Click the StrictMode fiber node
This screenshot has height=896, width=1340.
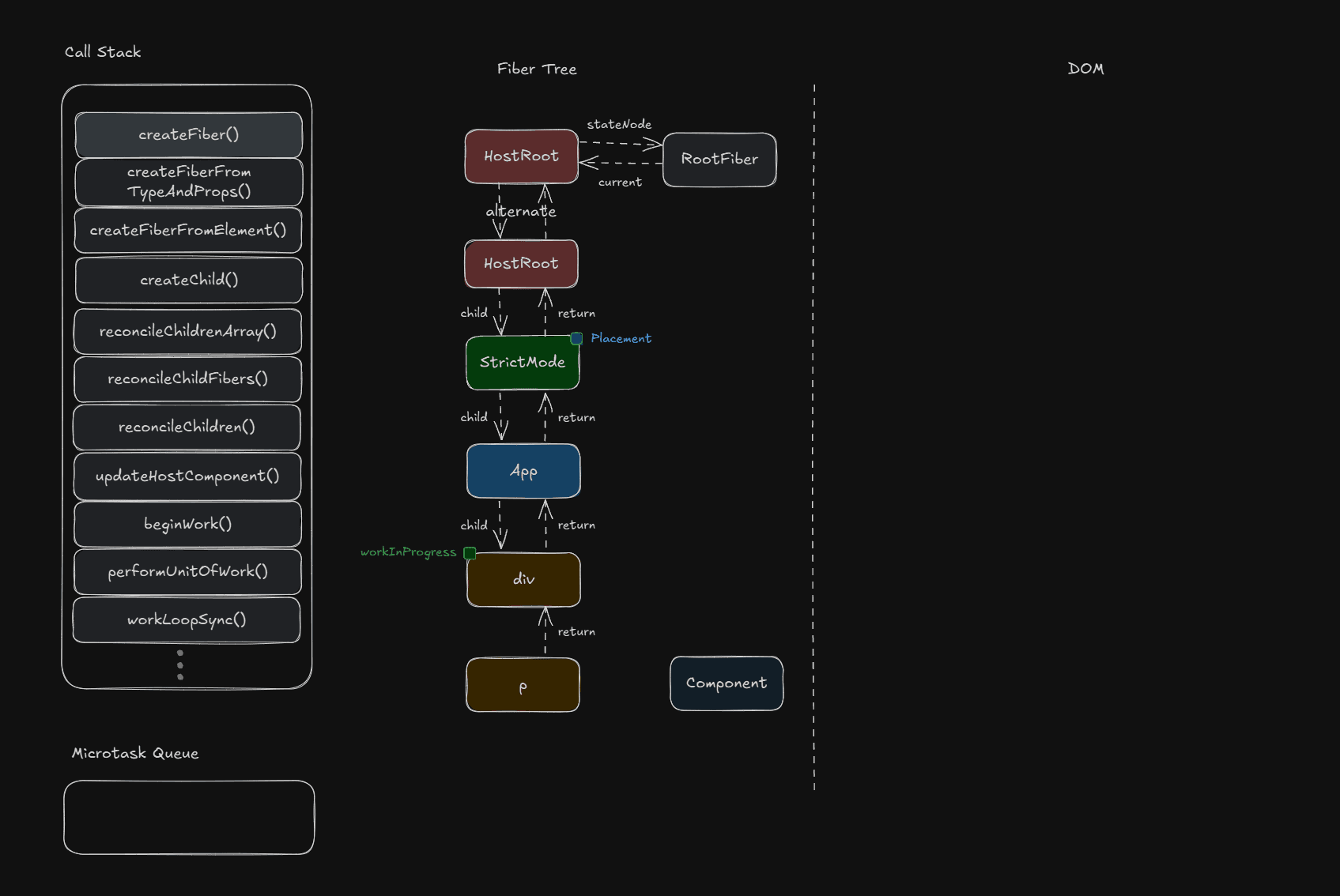coord(523,363)
